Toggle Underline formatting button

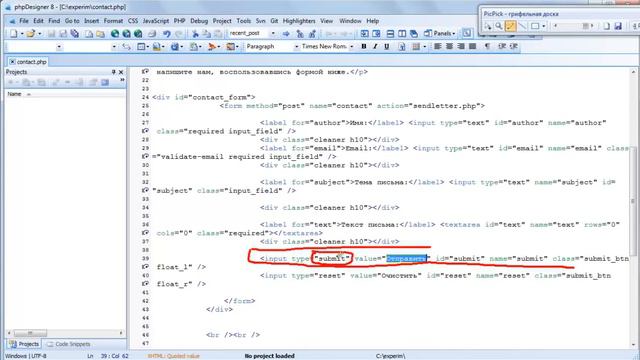[387, 47]
